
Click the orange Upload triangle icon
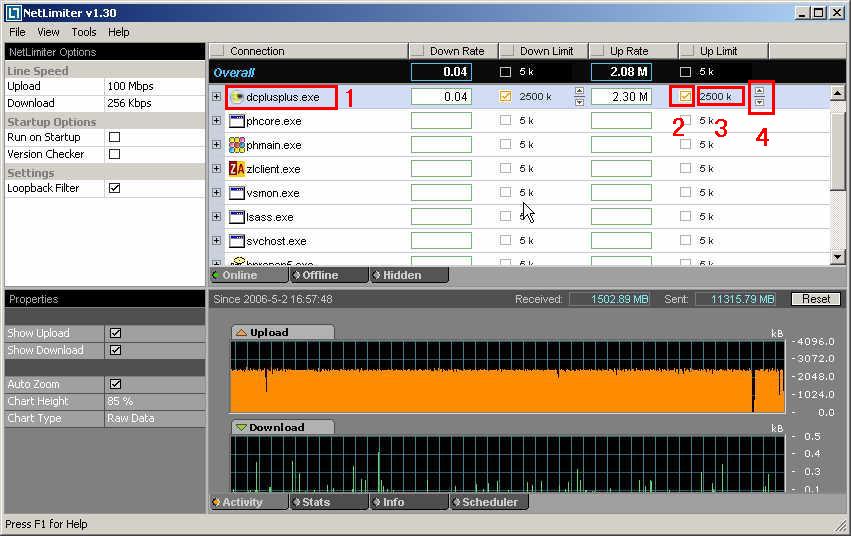coord(241,333)
